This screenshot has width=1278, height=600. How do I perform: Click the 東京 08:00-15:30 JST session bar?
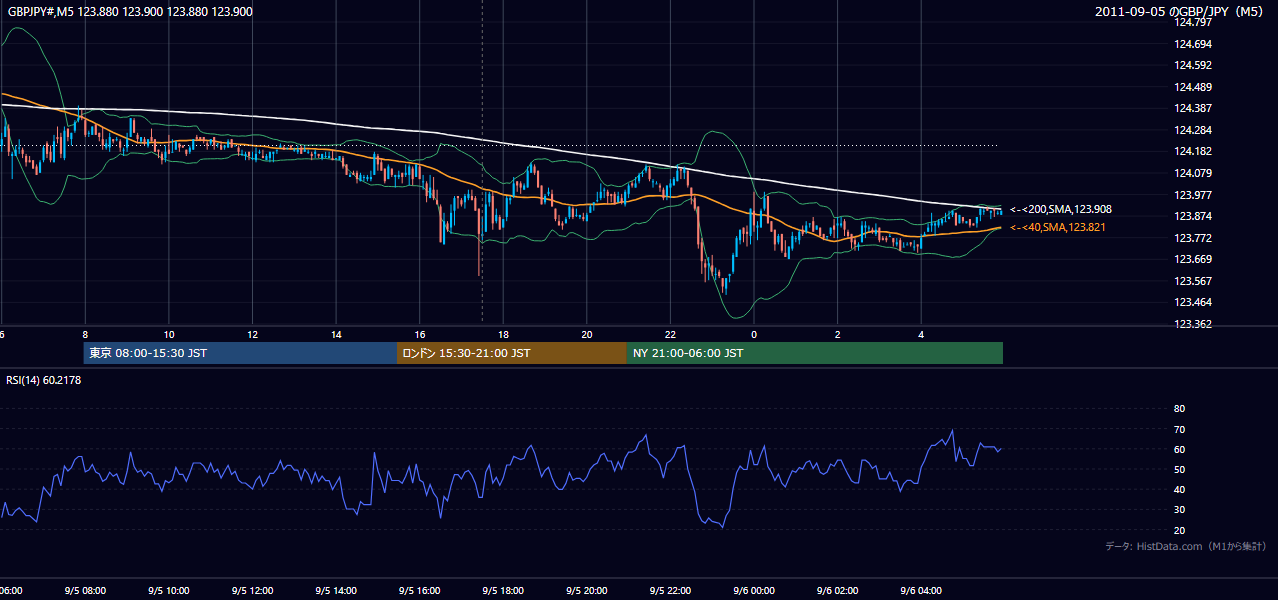pos(241,353)
